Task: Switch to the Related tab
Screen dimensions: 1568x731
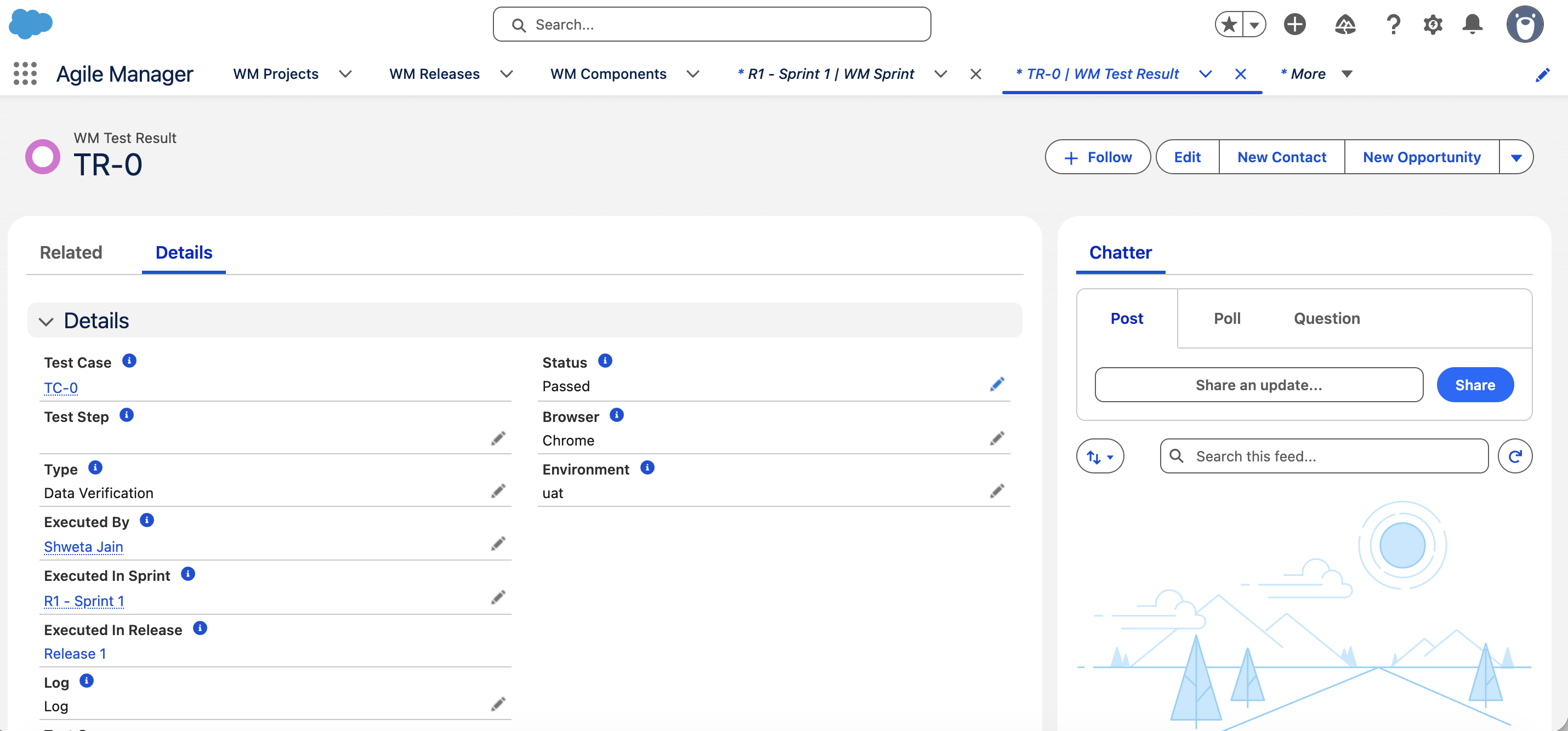Action: (71, 253)
